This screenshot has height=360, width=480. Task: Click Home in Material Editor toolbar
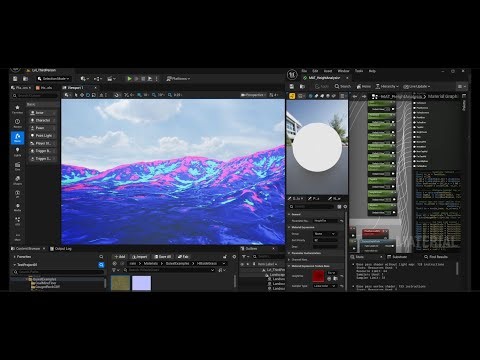coord(364,86)
